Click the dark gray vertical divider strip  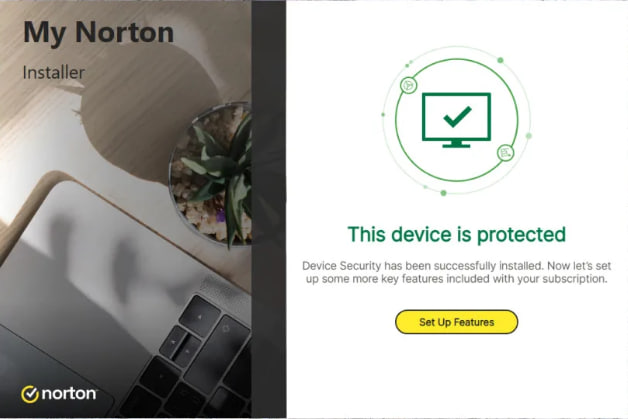(269, 210)
